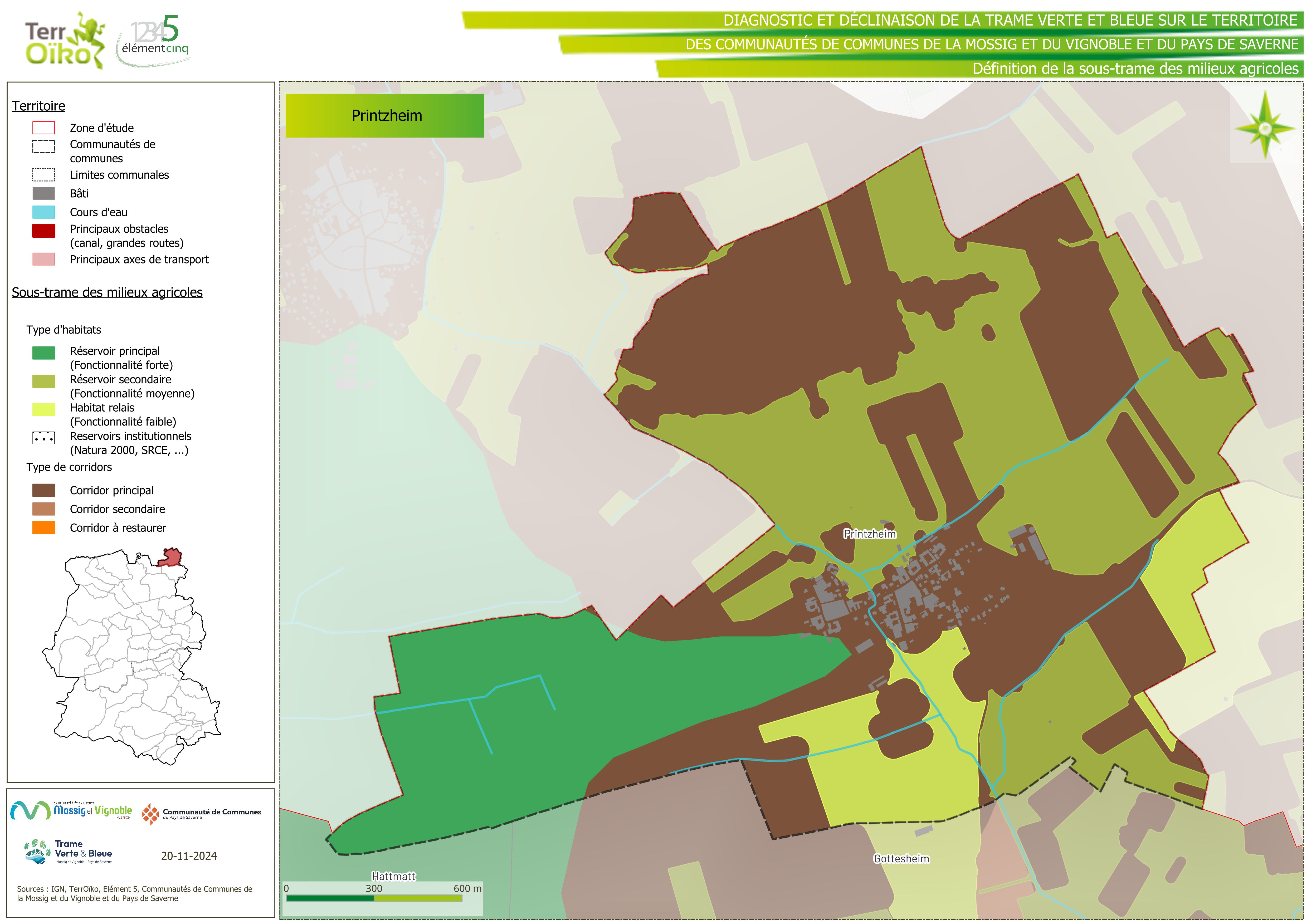Click the Printzheim title banner
This screenshot has width=1307, height=924.
(x=385, y=116)
